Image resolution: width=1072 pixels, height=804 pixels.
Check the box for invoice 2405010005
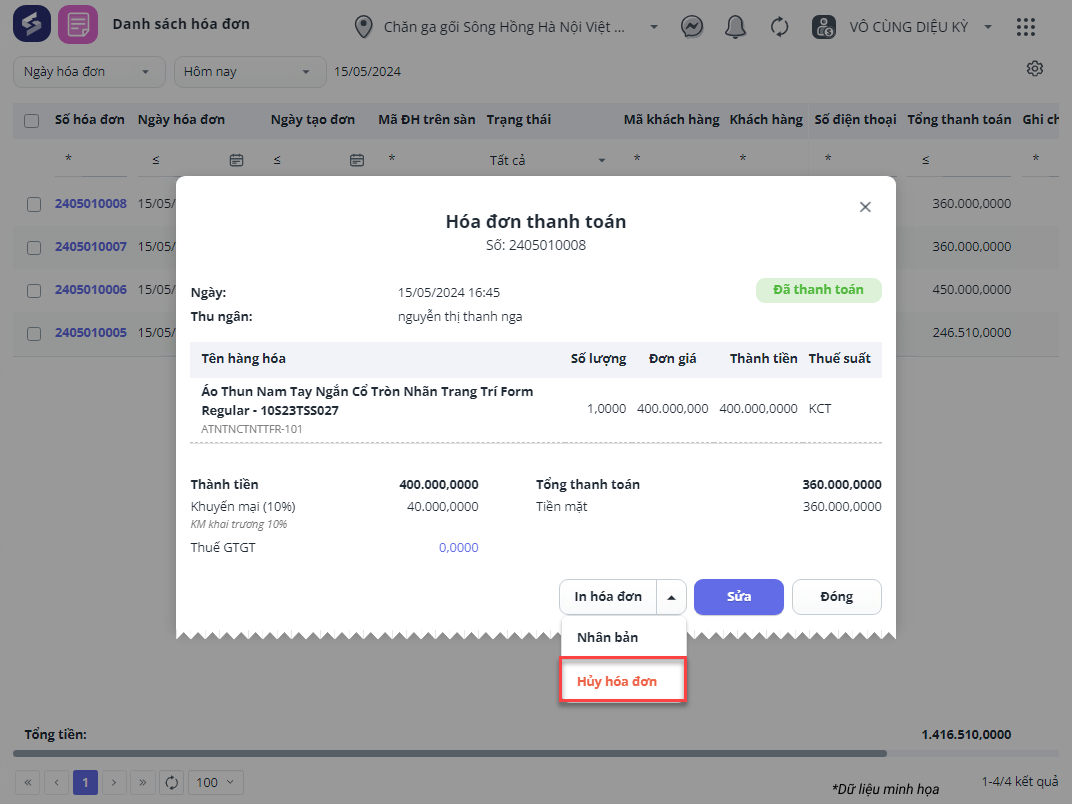(x=34, y=334)
